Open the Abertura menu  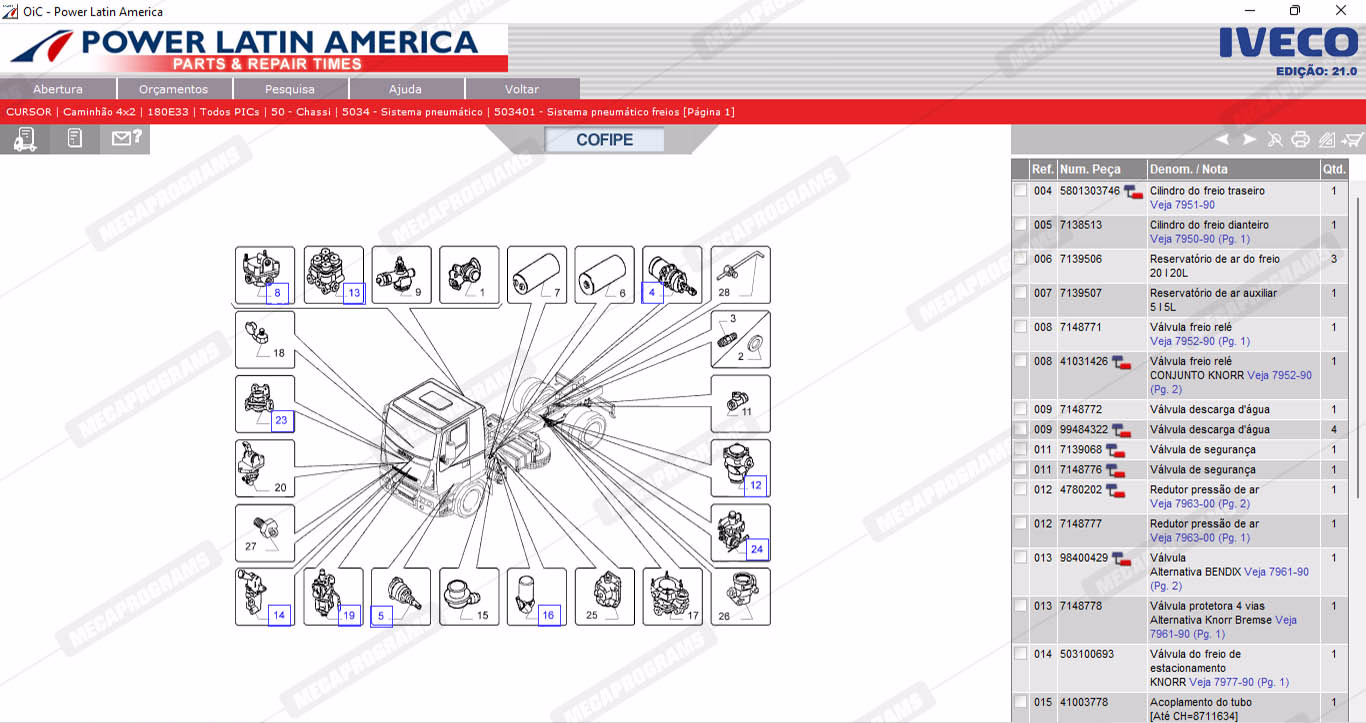coord(58,89)
